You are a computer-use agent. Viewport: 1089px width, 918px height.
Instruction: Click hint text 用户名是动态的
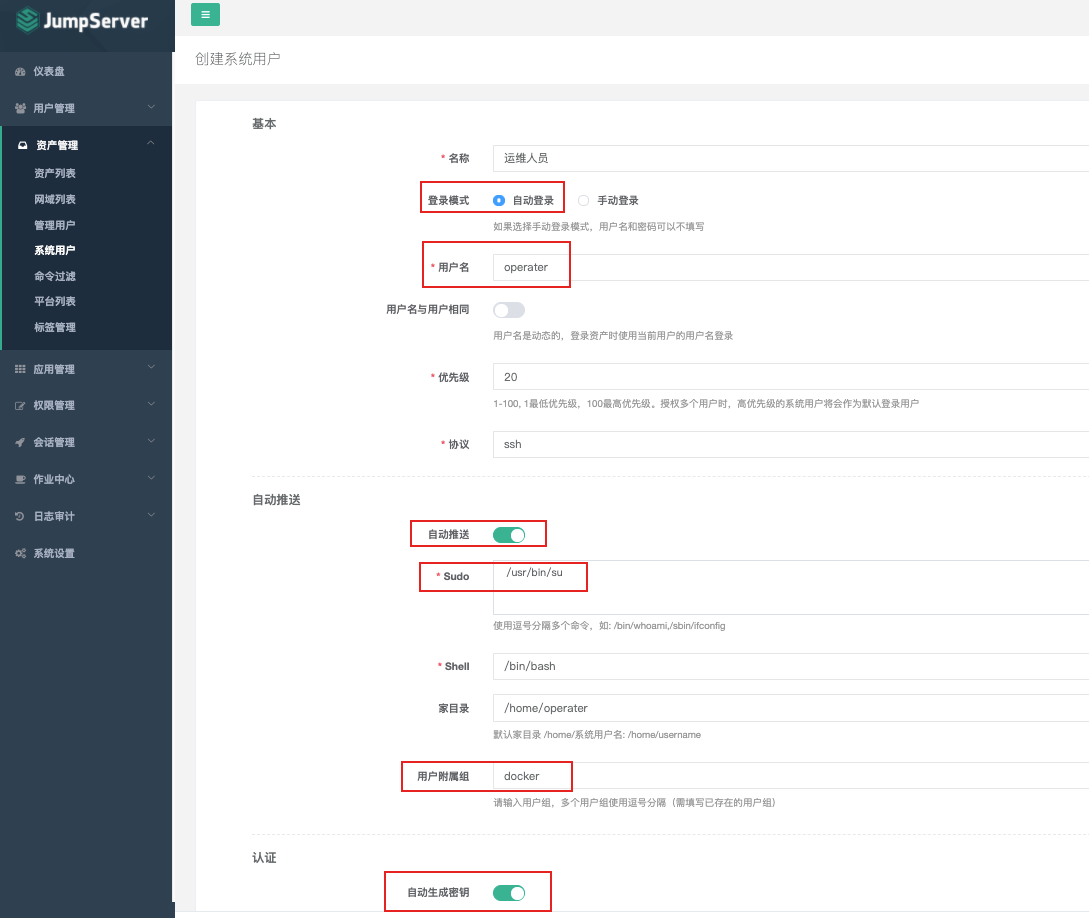pyautogui.click(x=613, y=335)
